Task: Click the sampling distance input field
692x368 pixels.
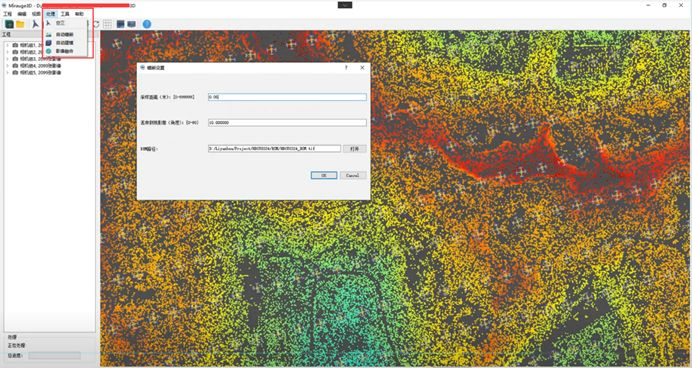Action: 287,97
